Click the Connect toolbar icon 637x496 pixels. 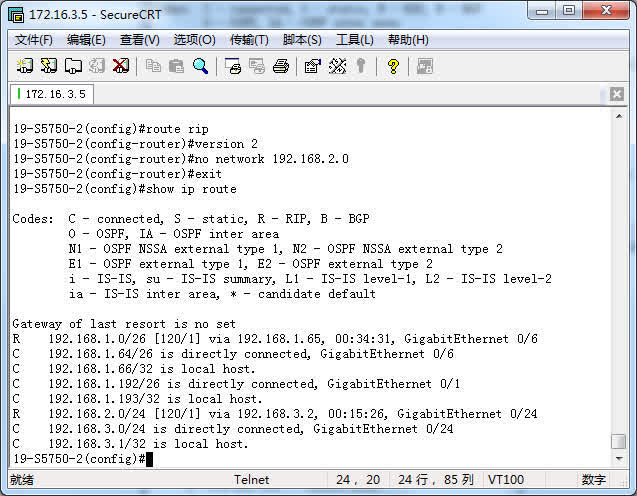coord(24,66)
